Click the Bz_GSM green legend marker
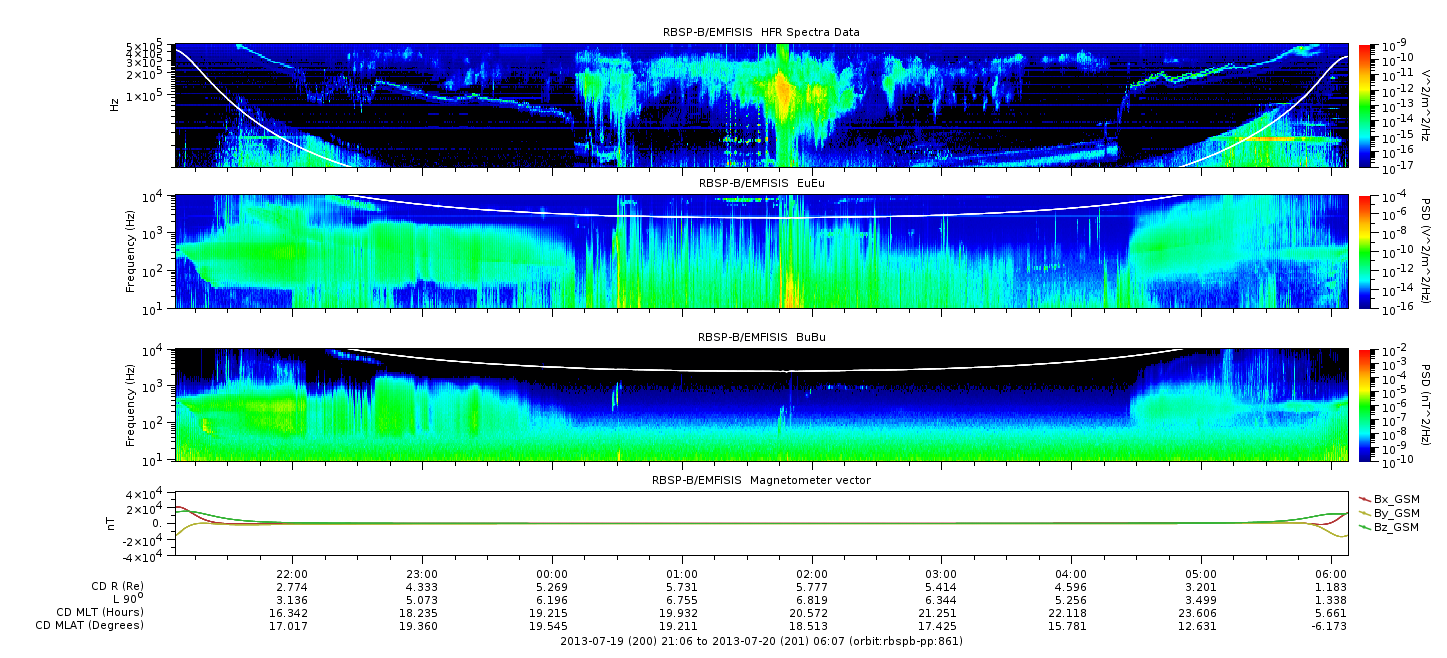 tap(1364, 526)
